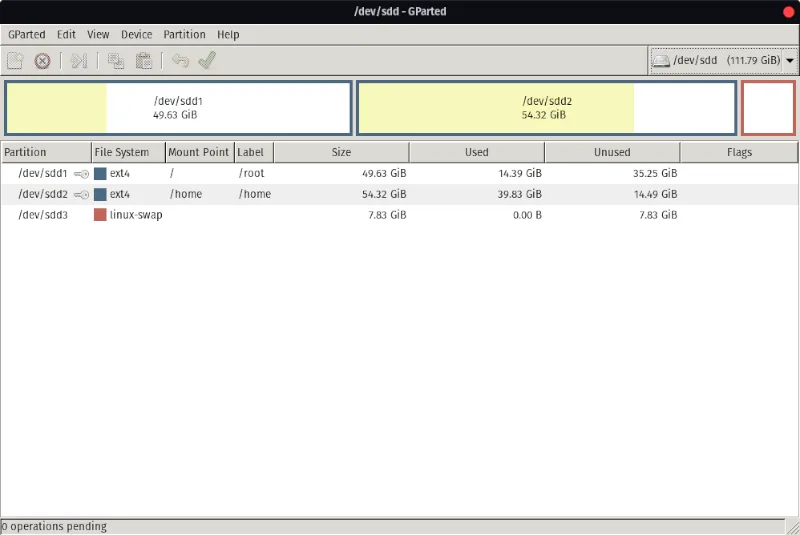
Task: Select the /dev/sdd3 partition row
Action: pos(300,215)
